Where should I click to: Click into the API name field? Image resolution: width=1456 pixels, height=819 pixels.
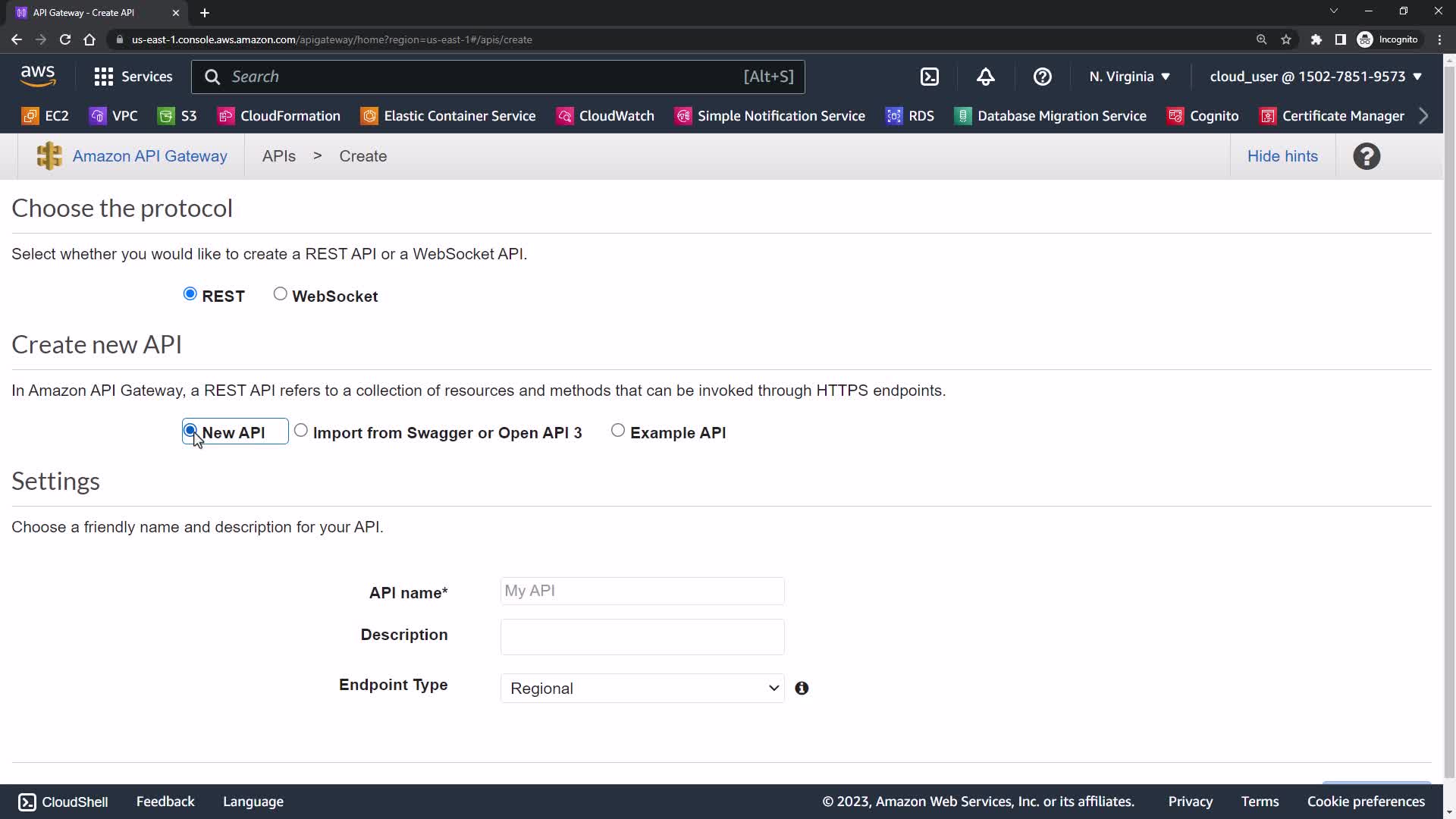[x=642, y=591]
